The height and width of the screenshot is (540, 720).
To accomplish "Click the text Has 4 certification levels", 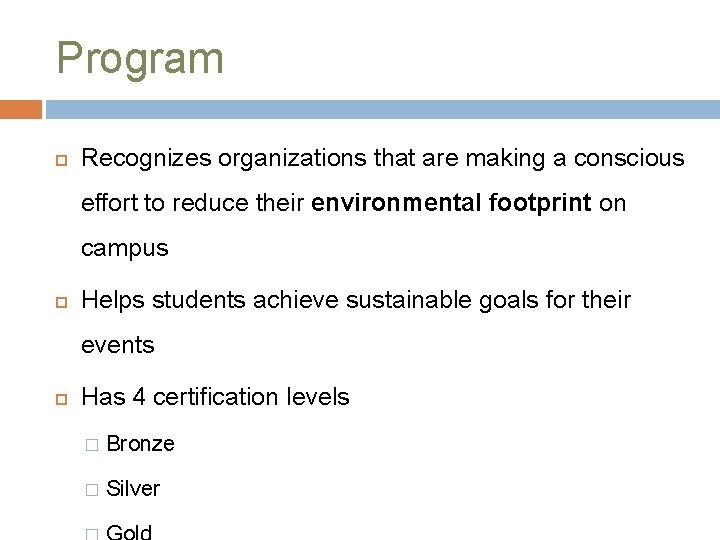I will 215,397.
